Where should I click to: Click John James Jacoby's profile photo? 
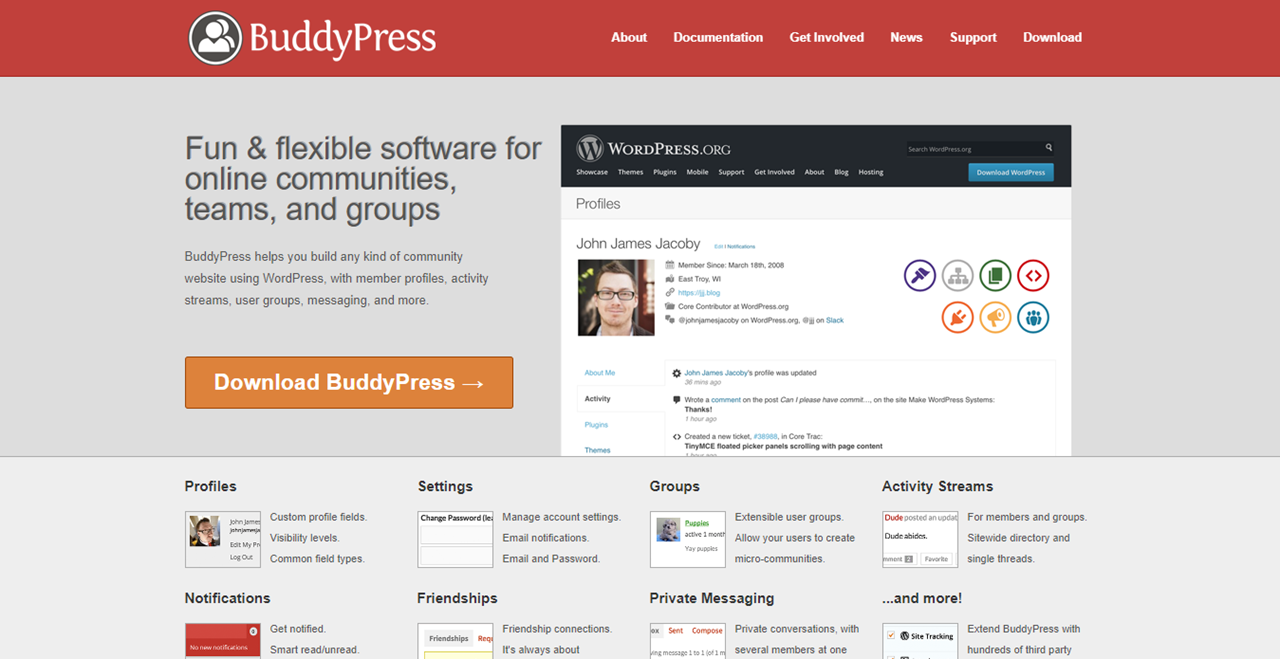(616, 298)
